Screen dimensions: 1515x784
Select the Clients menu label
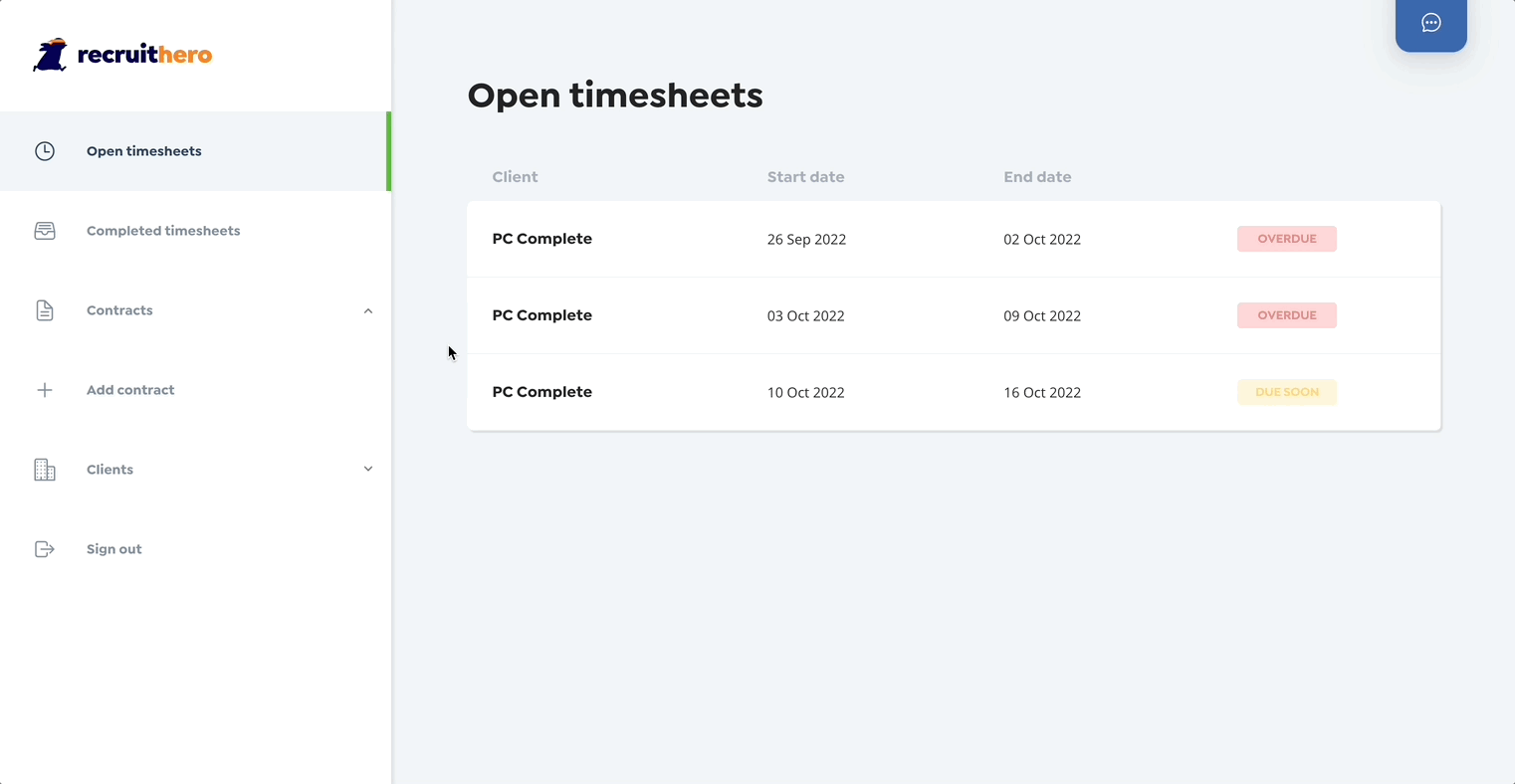point(109,470)
